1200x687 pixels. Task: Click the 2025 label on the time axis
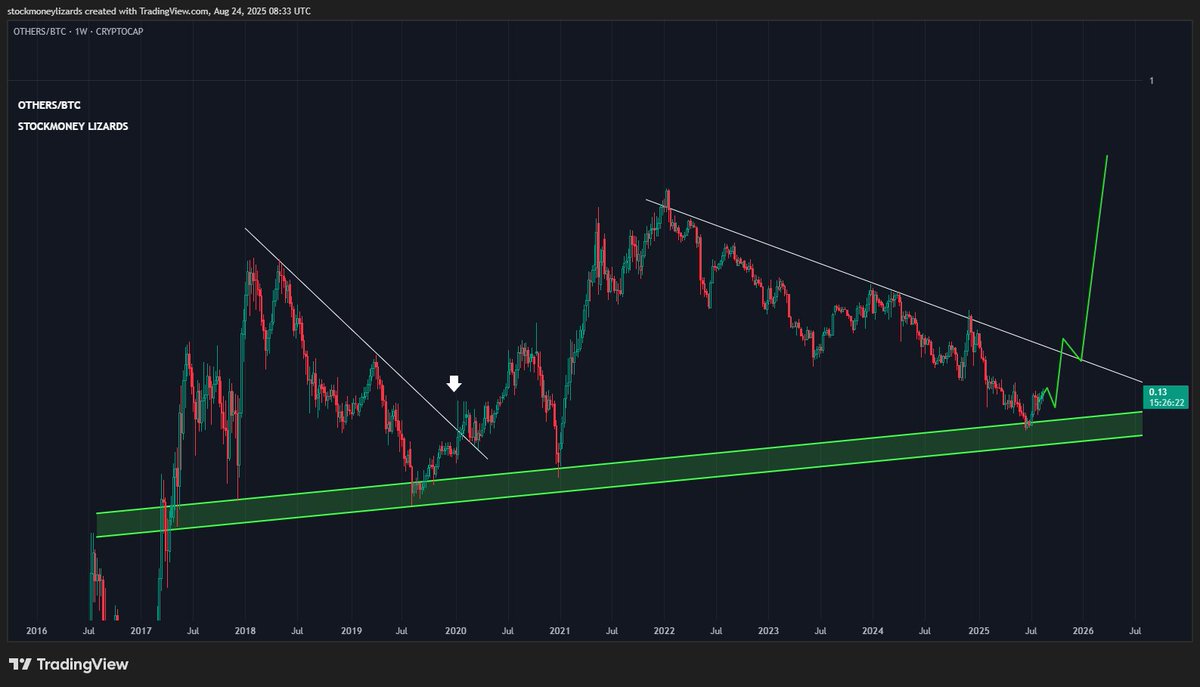[980, 631]
